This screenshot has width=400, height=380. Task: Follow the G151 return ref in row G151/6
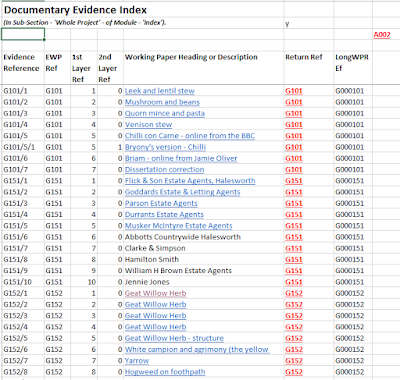point(294,237)
